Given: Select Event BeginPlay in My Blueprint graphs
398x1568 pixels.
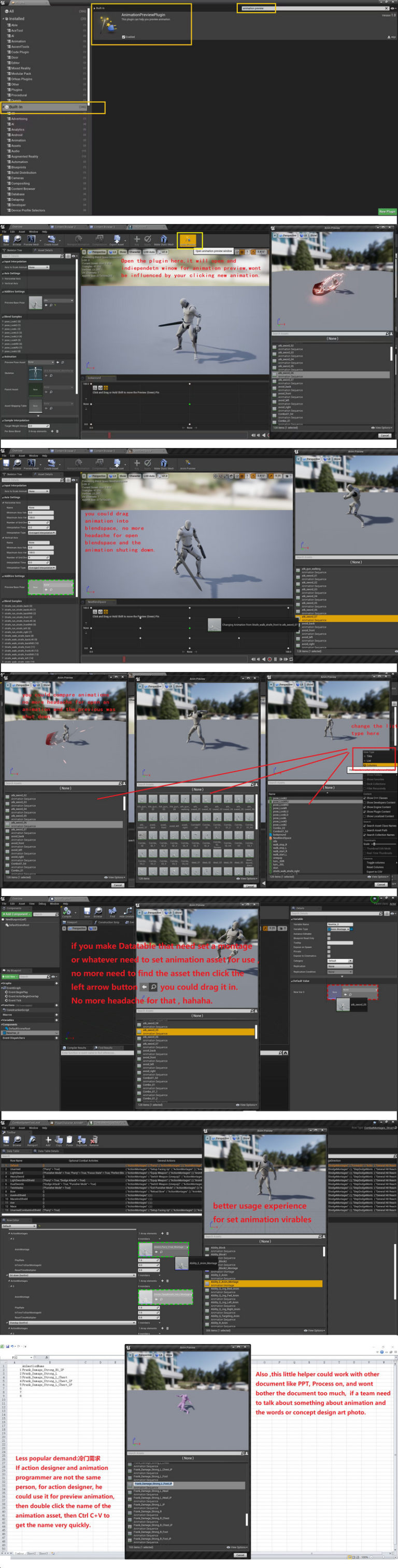Looking at the screenshot, I should 18,993.
